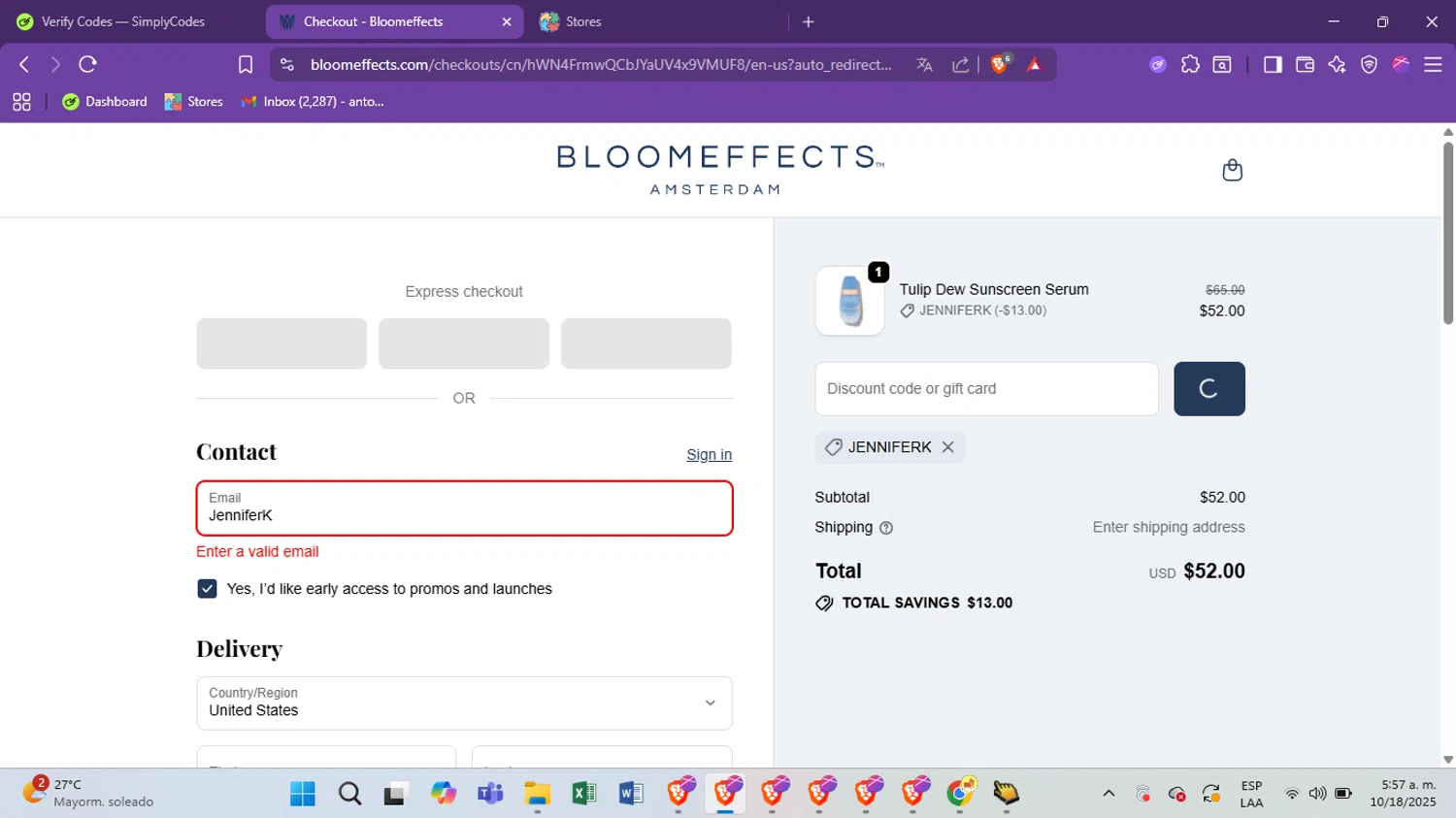Open File Explorer from the taskbar
This screenshot has width=1456, height=818.
537,794
